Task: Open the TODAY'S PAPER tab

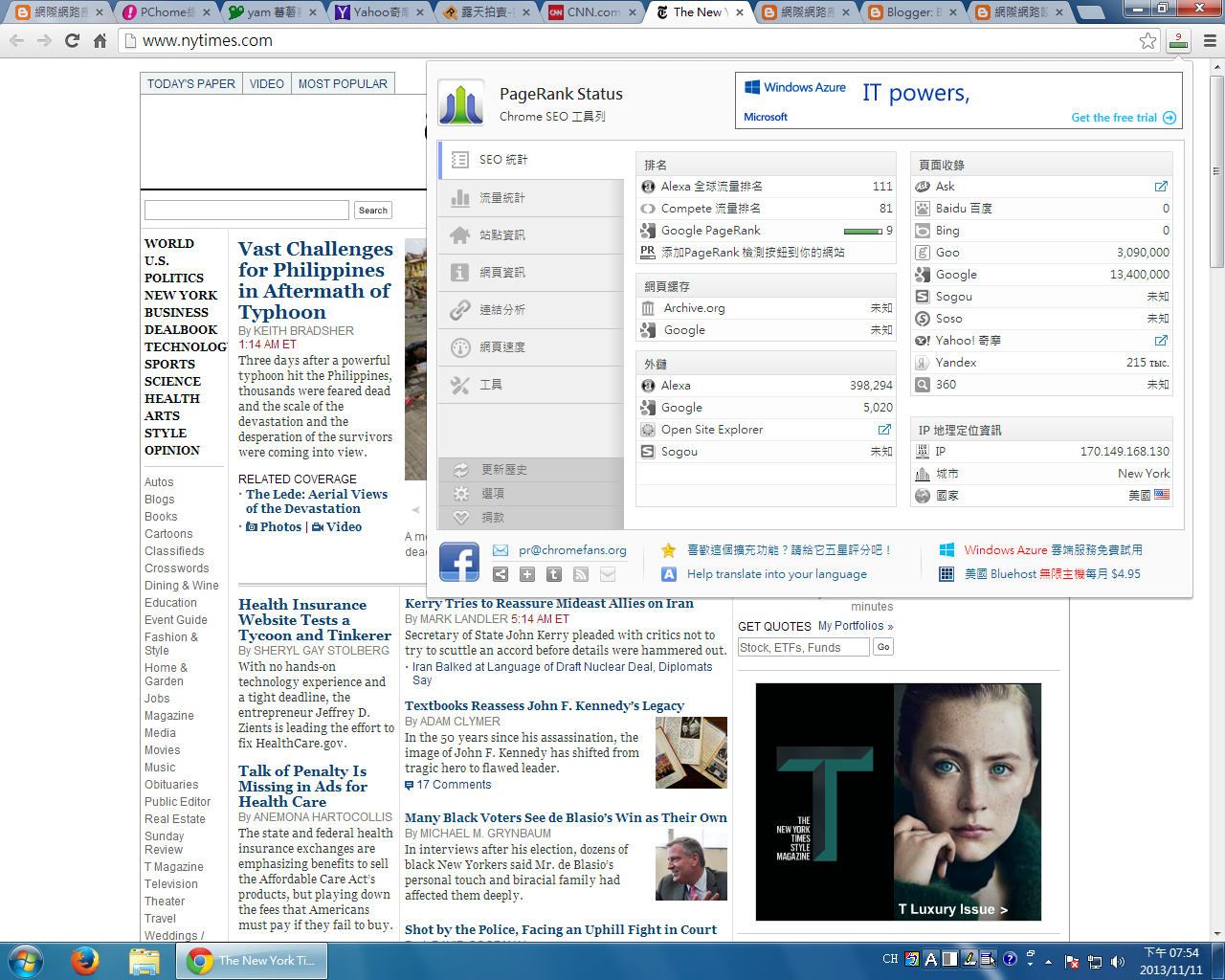Action: coord(191,84)
